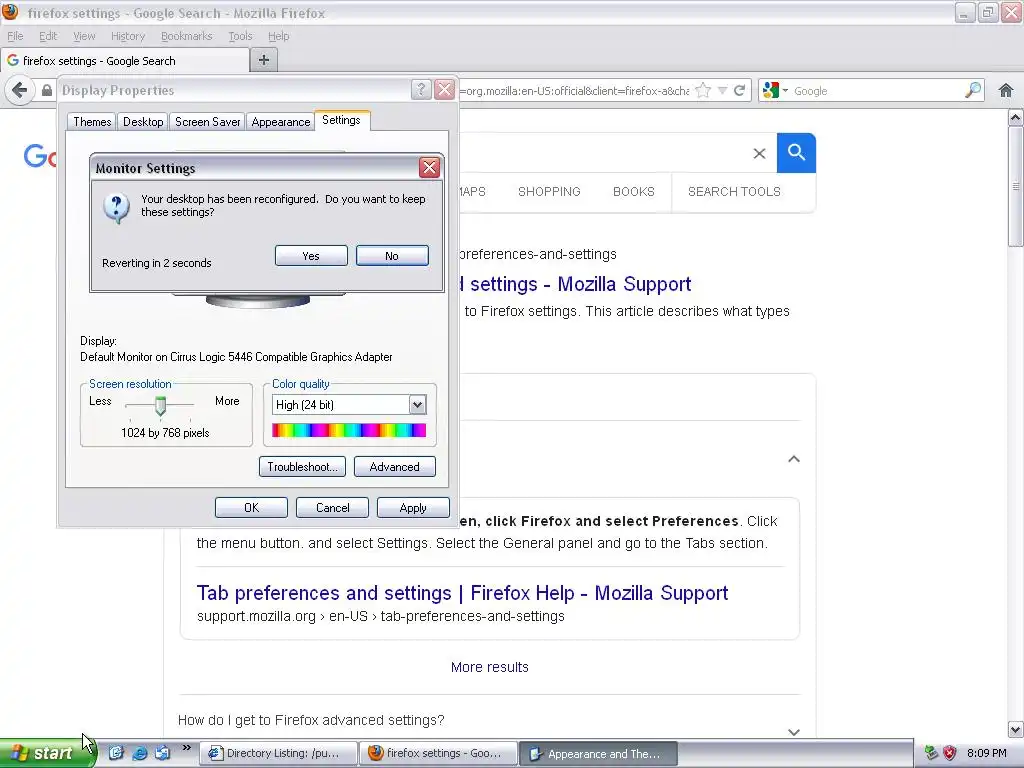Click the page scrollbar up arrow
1024x768 pixels.
(x=1016, y=118)
